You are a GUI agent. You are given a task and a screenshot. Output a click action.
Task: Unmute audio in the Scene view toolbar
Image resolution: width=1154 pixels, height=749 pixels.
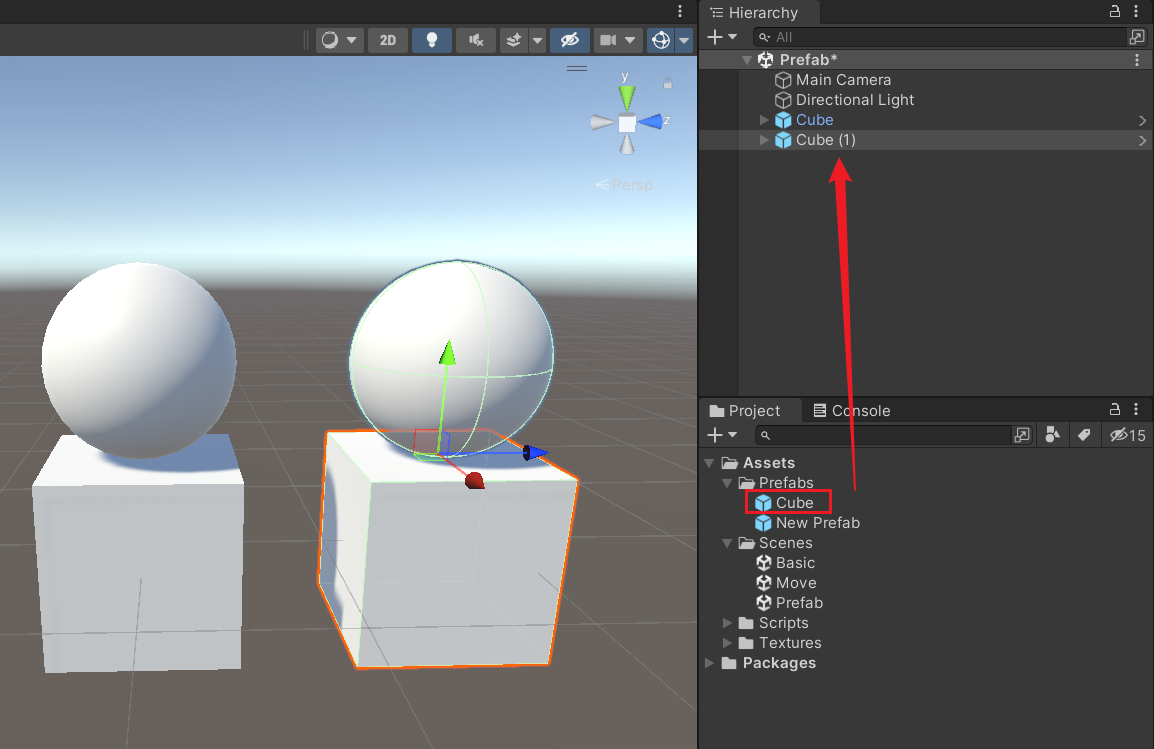click(x=475, y=40)
